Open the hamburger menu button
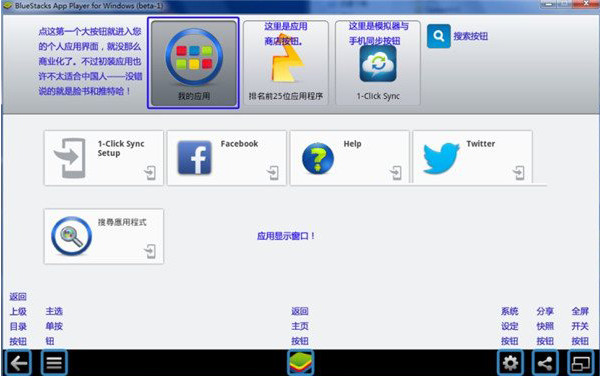 pos(54,363)
